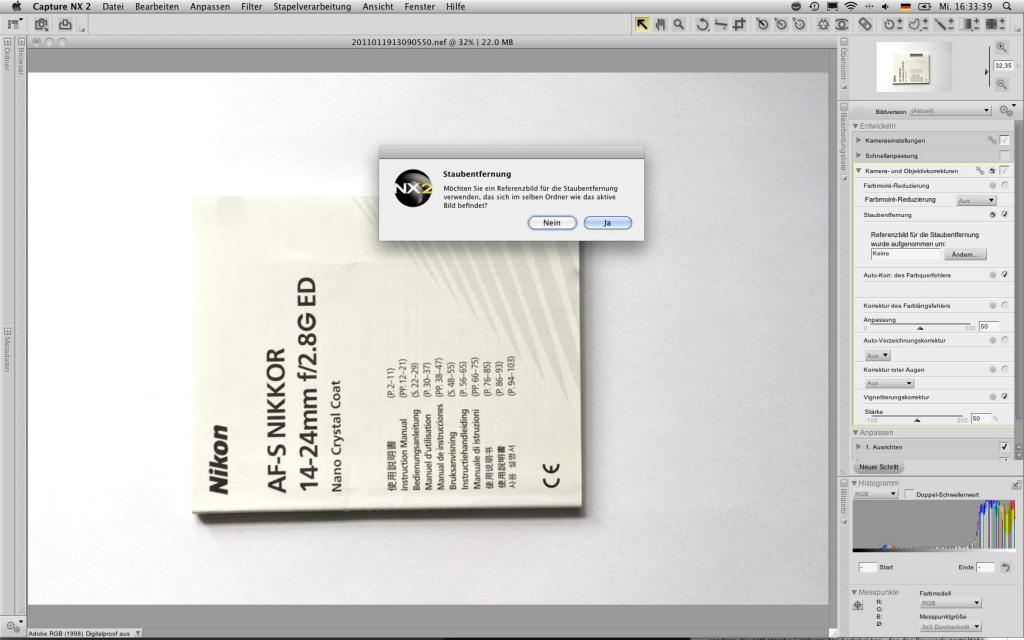
Task: Open the Anpassen menu
Action: point(210,7)
